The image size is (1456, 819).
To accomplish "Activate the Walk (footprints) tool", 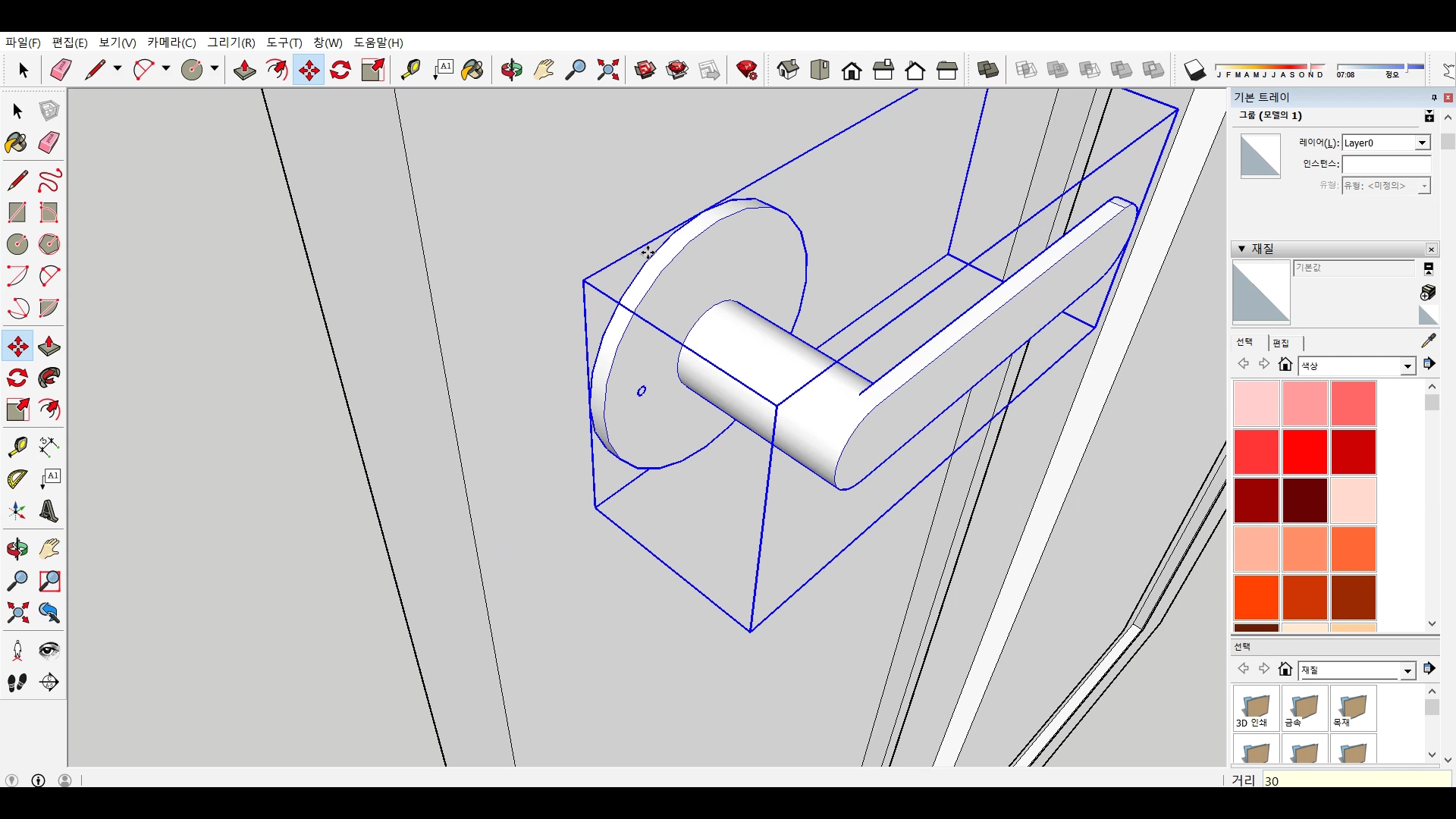I will 17,682.
